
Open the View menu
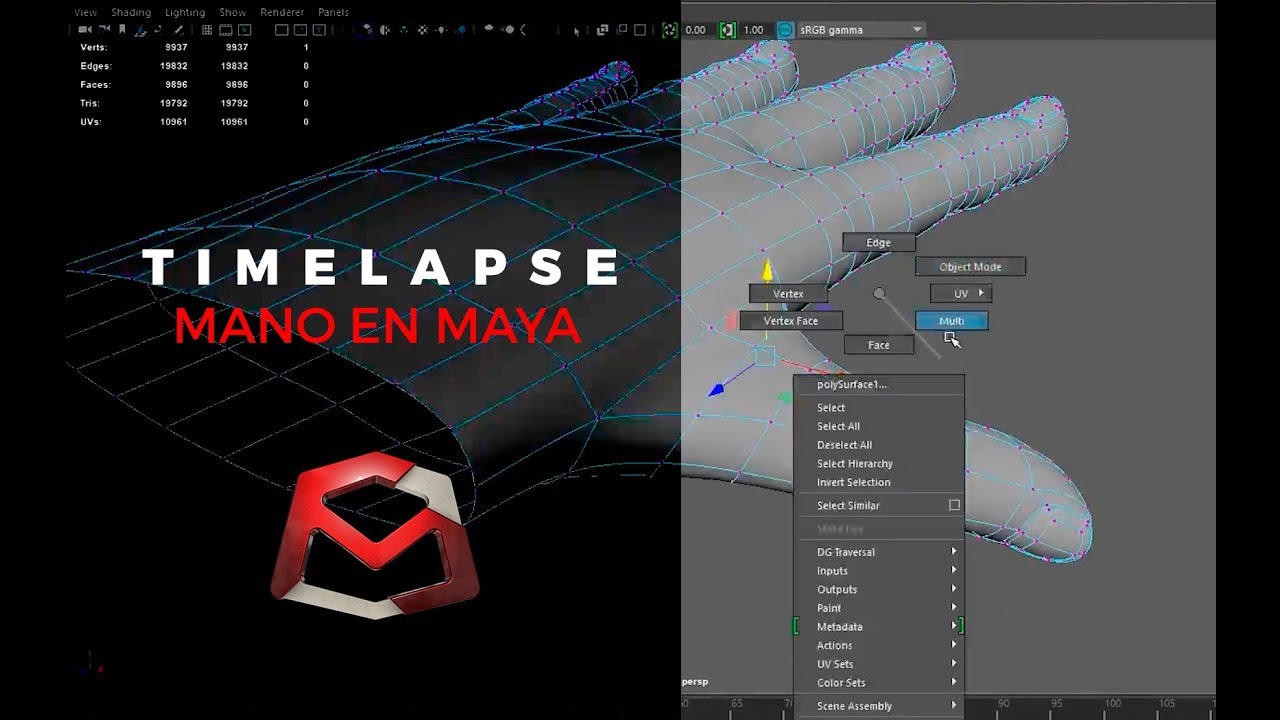point(85,12)
